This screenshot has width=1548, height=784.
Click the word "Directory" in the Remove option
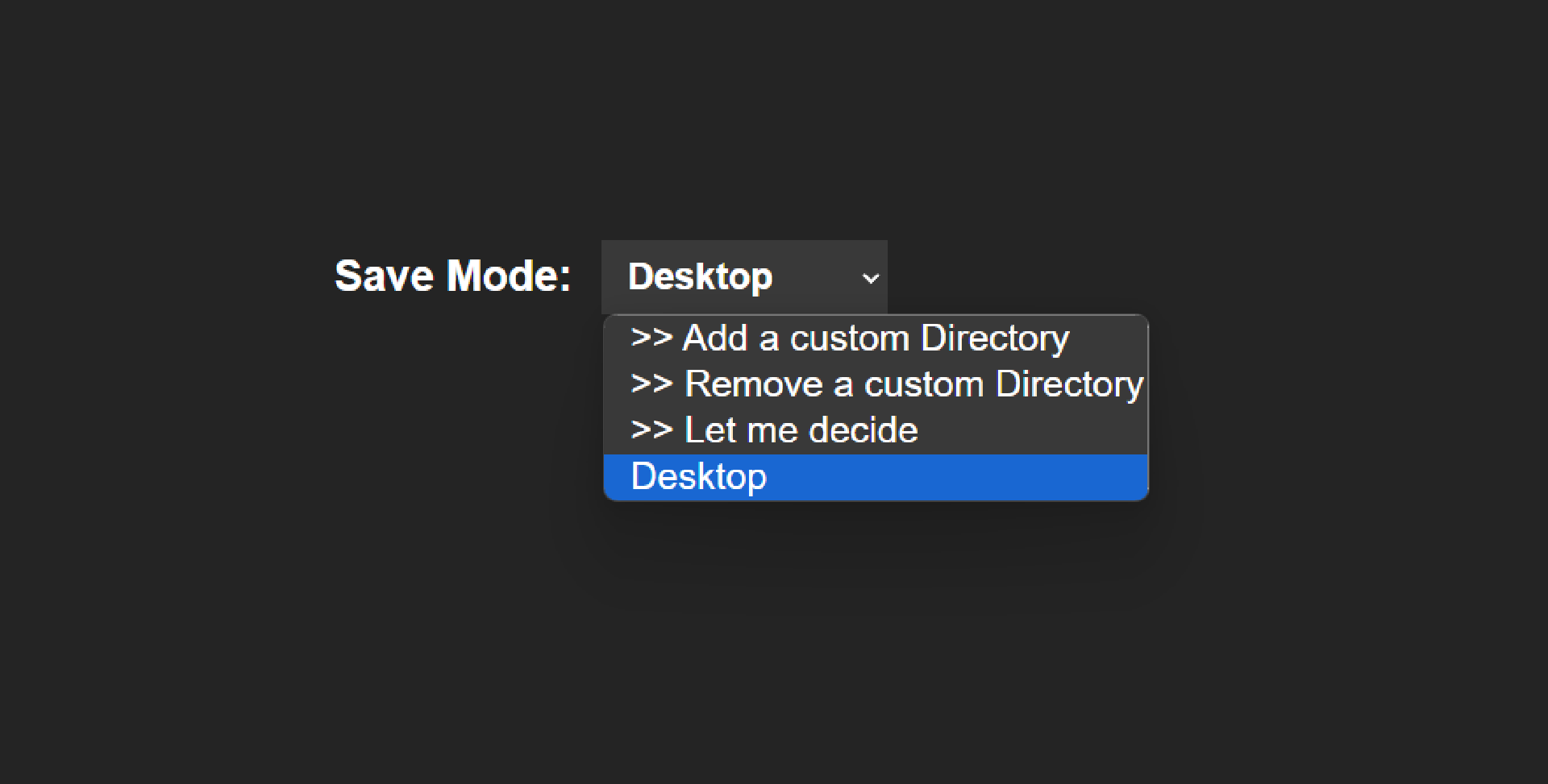tap(1069, 384)
